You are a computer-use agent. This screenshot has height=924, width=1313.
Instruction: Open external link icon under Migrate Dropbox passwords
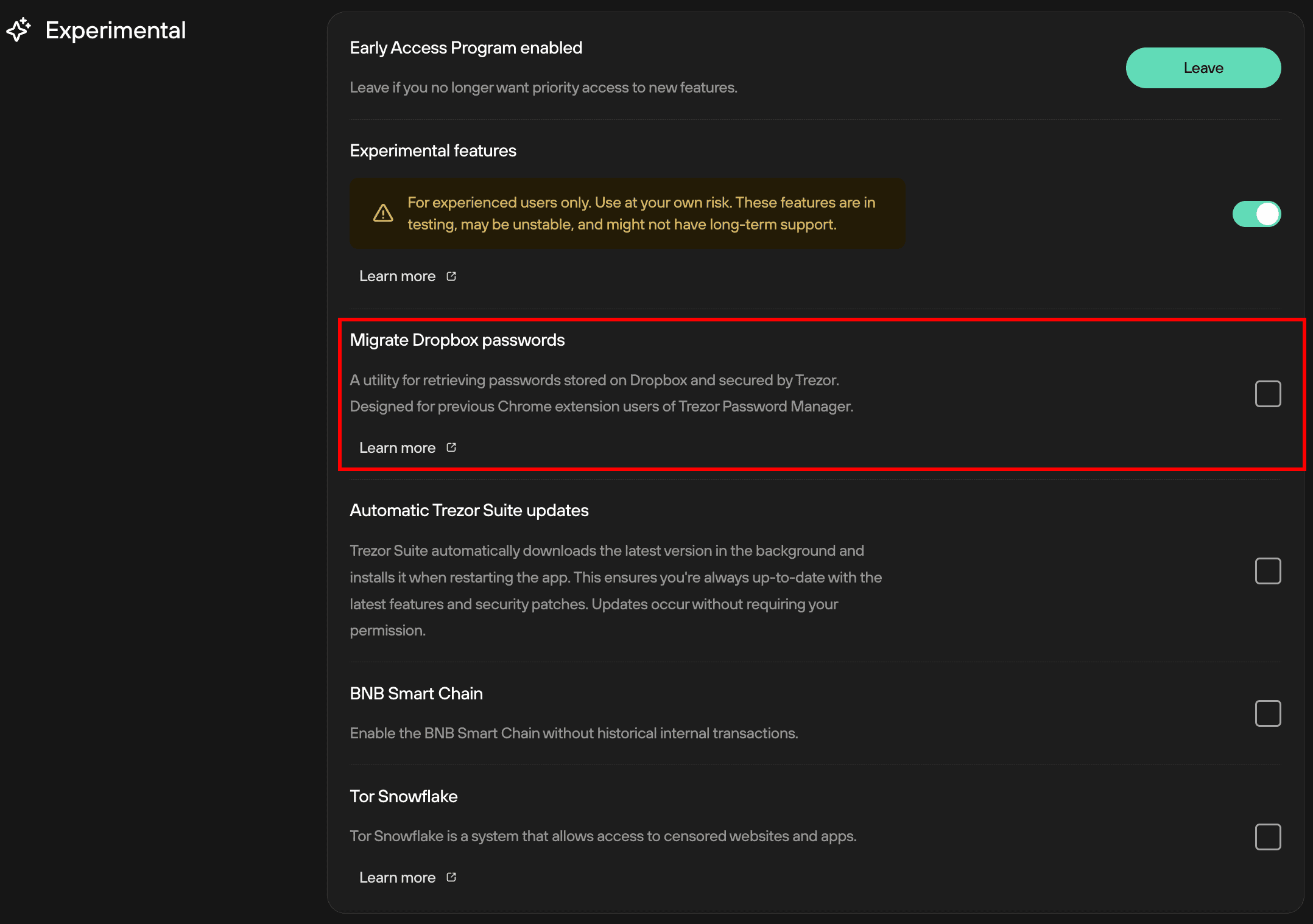tap(451, 447)
